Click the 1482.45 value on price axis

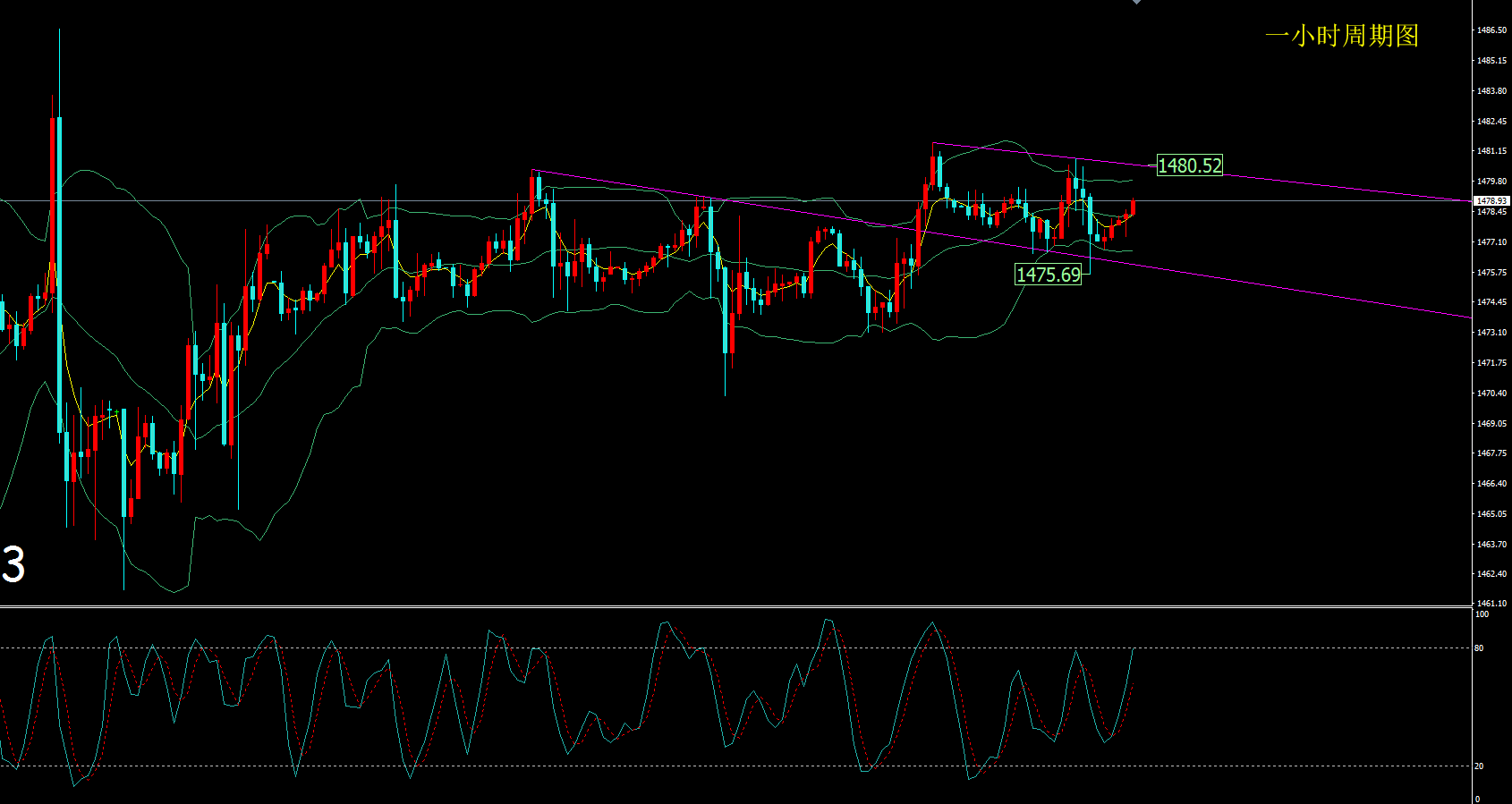(x=1491, y=122)
